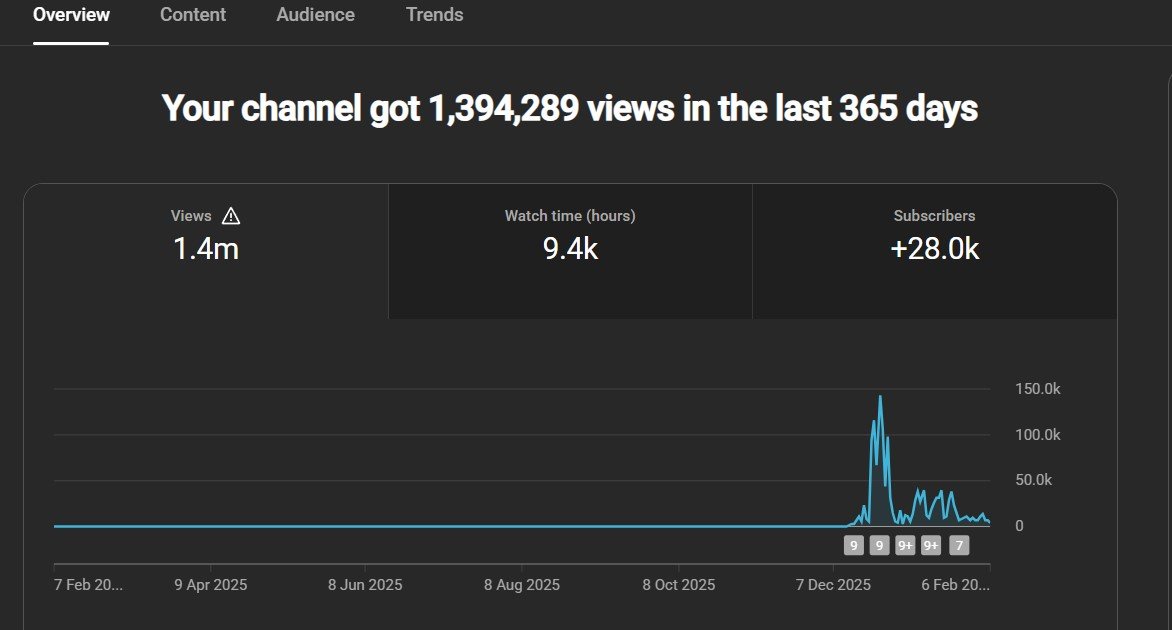Click the highest peak of the views line

coord(880,397)
